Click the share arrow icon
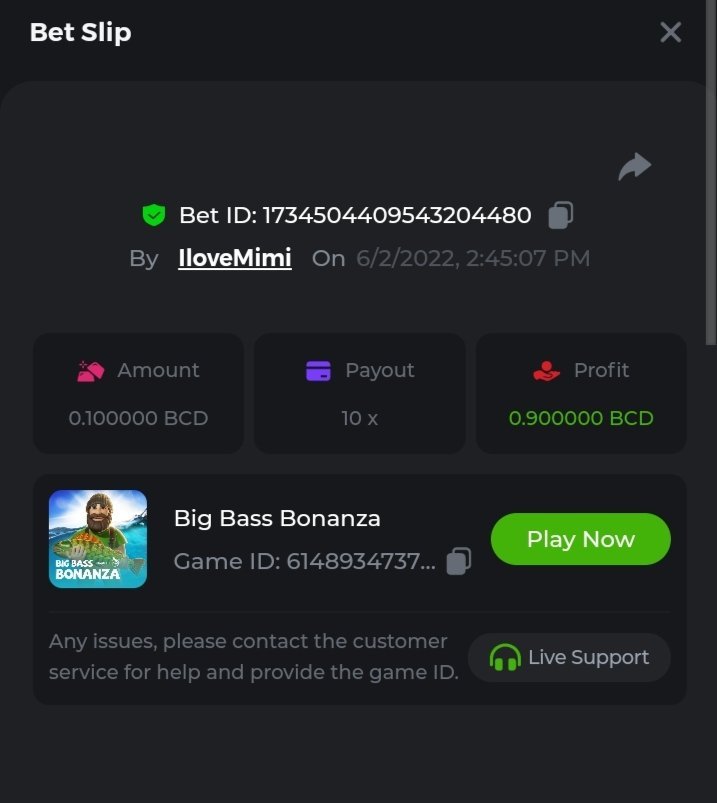This screenshot has height=803, width=717. pos(634,166)
